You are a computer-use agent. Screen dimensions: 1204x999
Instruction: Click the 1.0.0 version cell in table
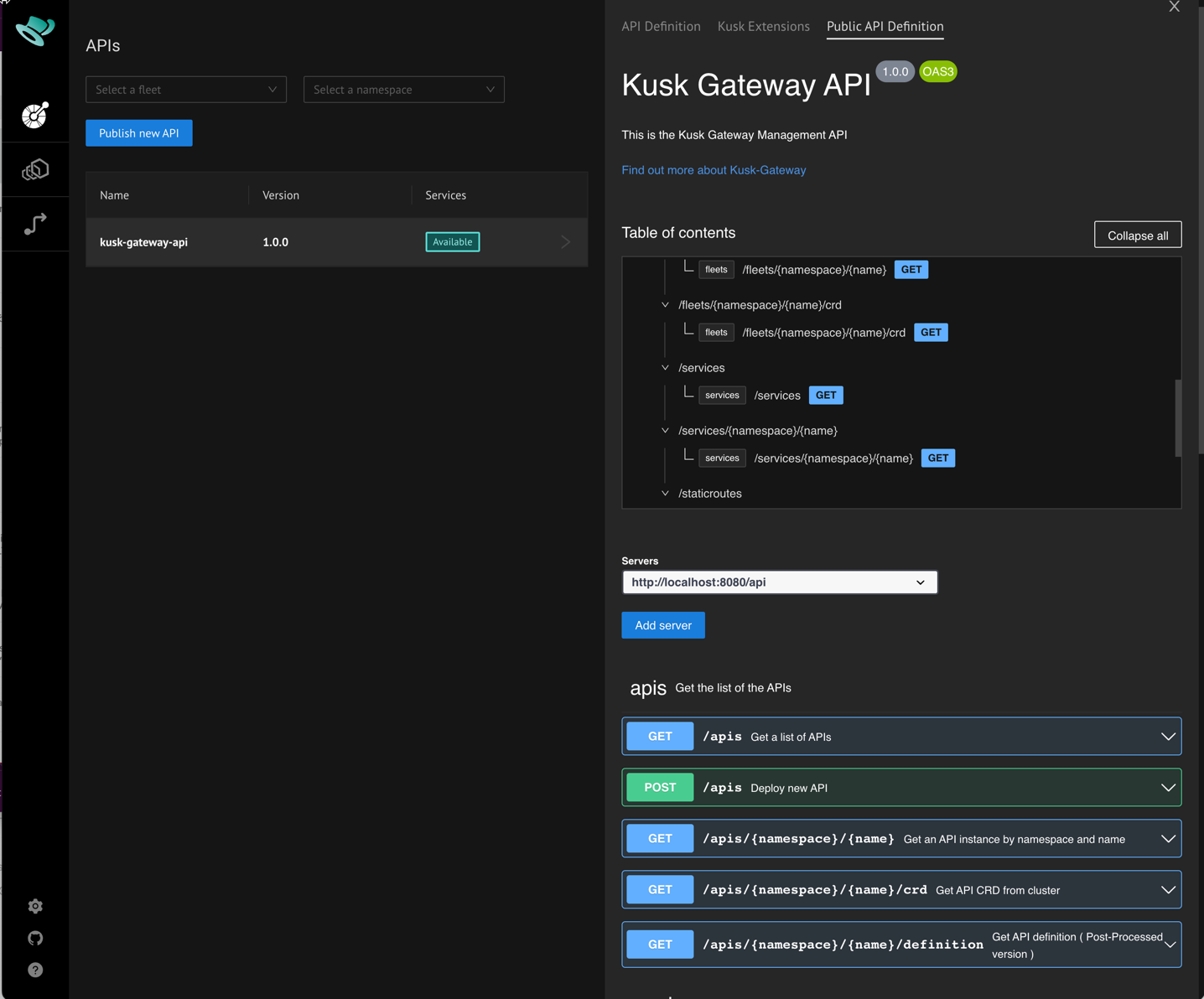[275, 242]
